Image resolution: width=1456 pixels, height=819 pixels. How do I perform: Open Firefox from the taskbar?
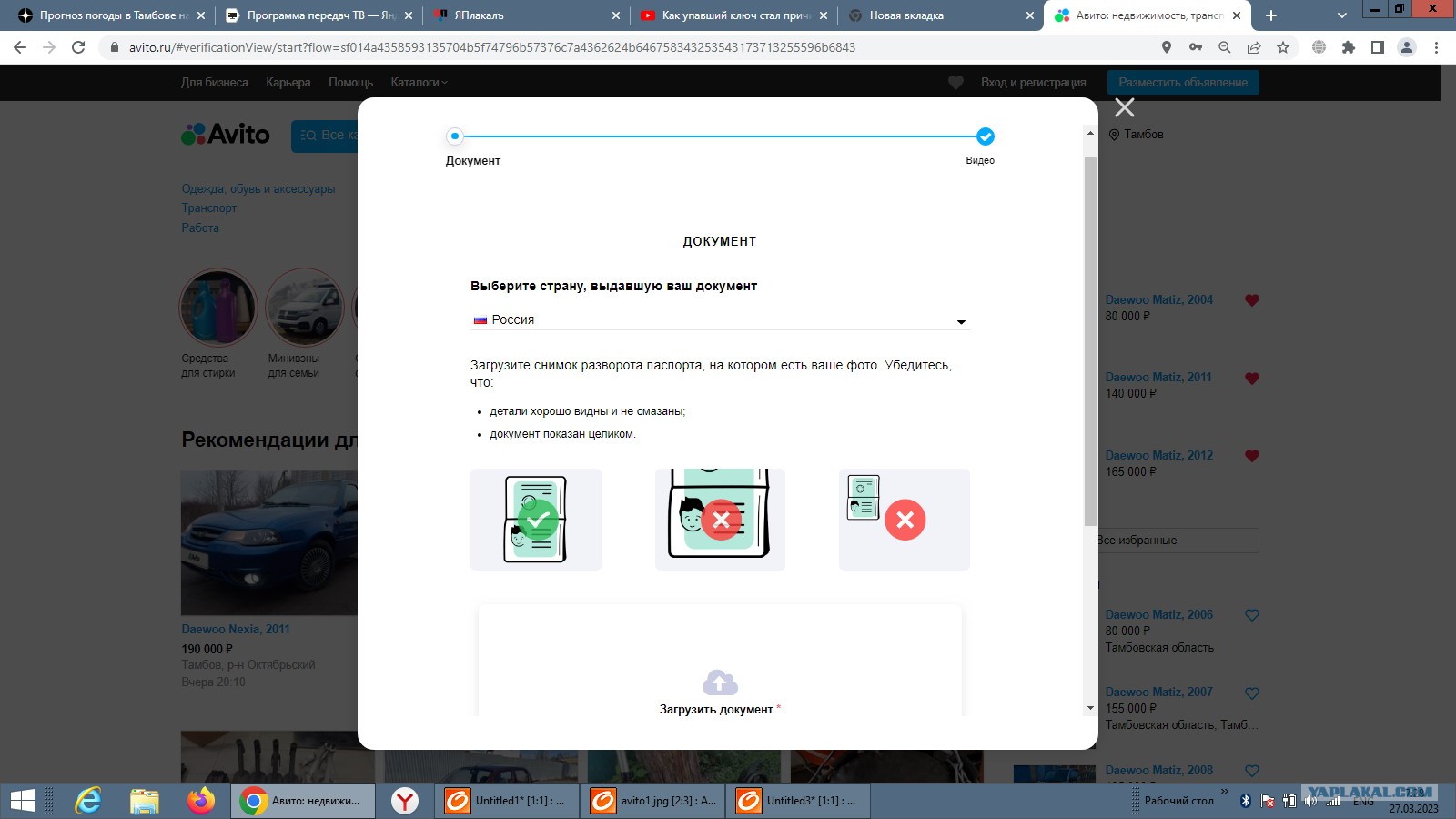point(201,801)
